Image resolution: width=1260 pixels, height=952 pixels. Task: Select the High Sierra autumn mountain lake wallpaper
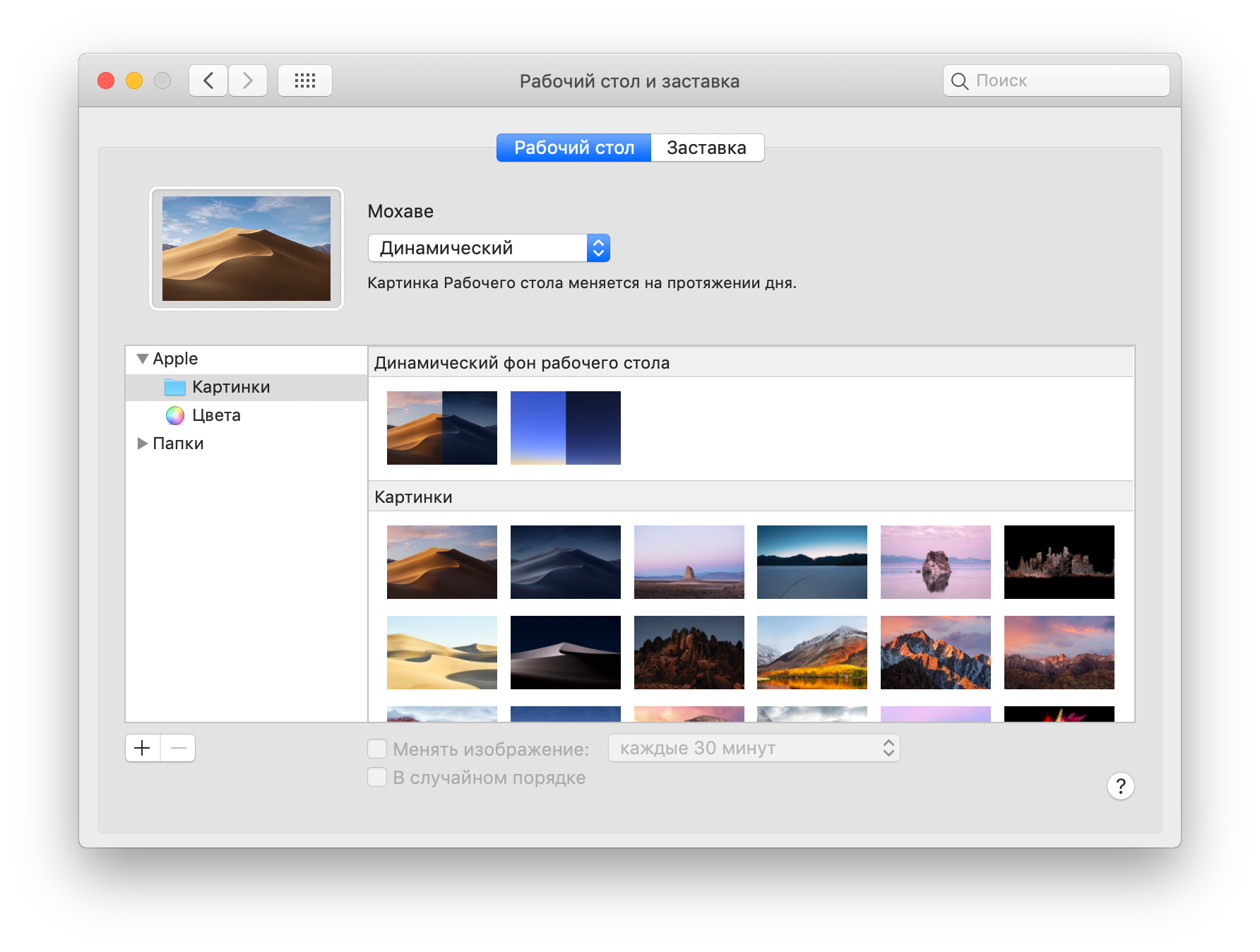[x=812, y=653]
